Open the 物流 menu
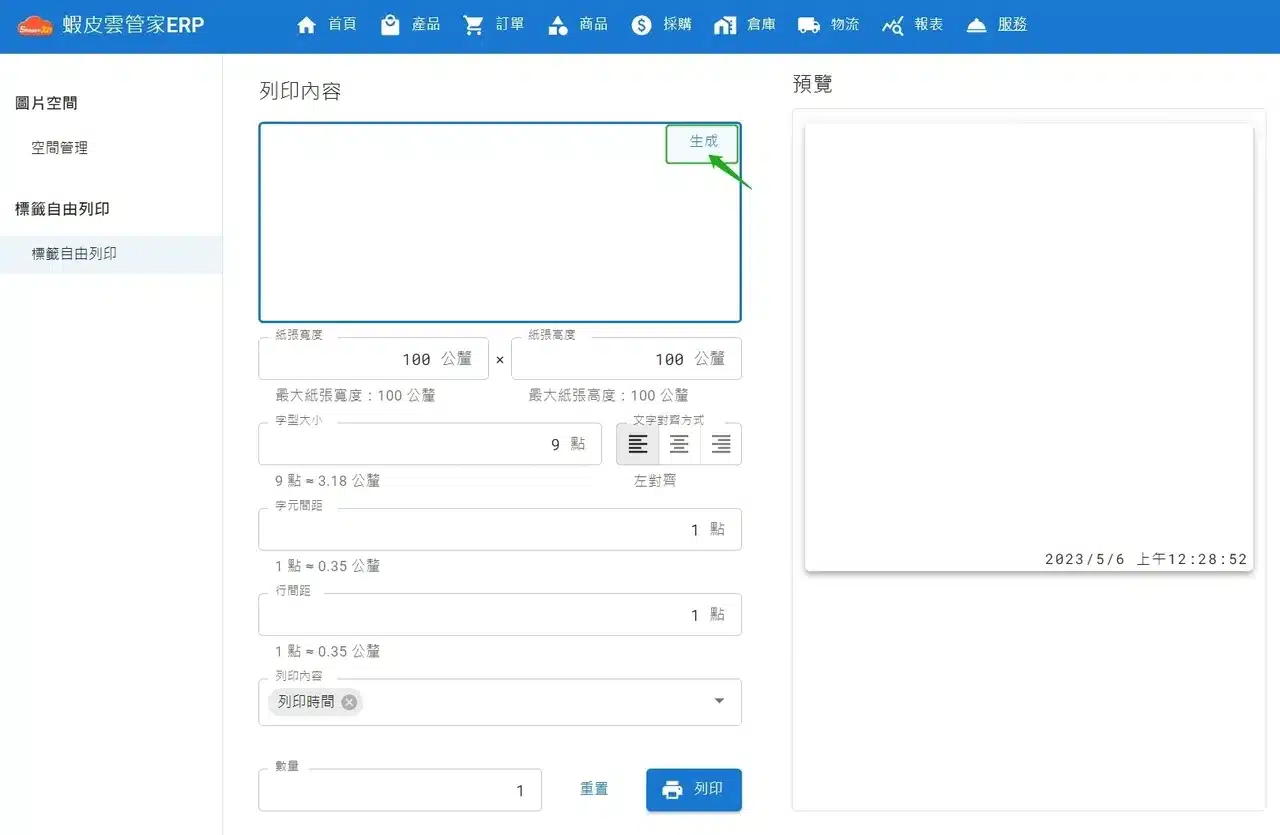The width and height of the screenshot is (1280, 835). pyautogui.click(x=829, y=25)
